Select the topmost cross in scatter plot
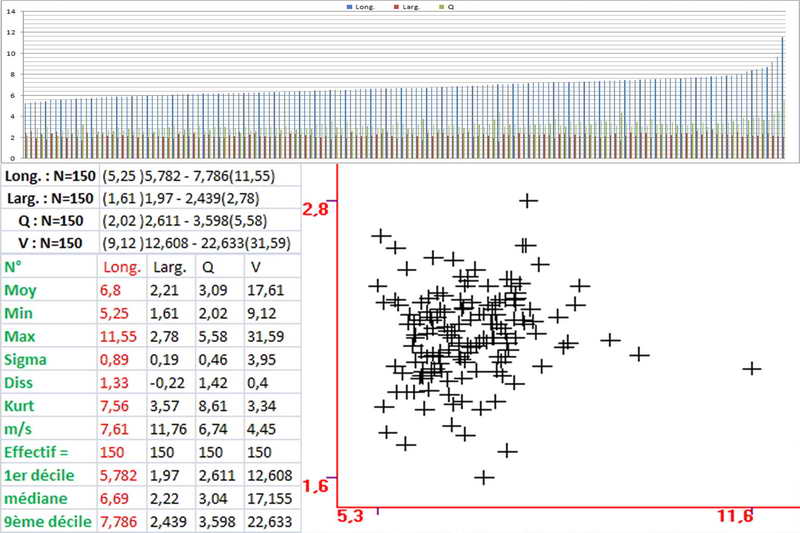The height and width of the screenshot is (533, 800). click(x=528, y=201)
